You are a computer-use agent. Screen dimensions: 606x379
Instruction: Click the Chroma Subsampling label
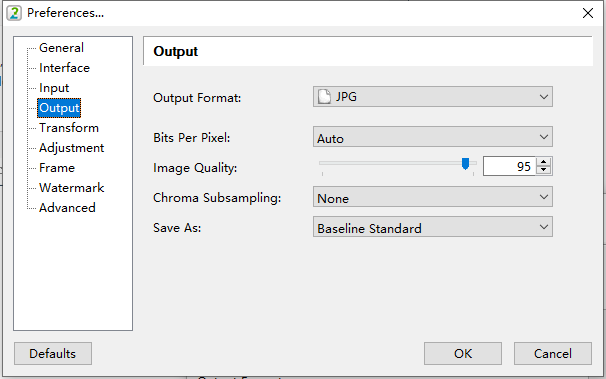click(217, 198)
